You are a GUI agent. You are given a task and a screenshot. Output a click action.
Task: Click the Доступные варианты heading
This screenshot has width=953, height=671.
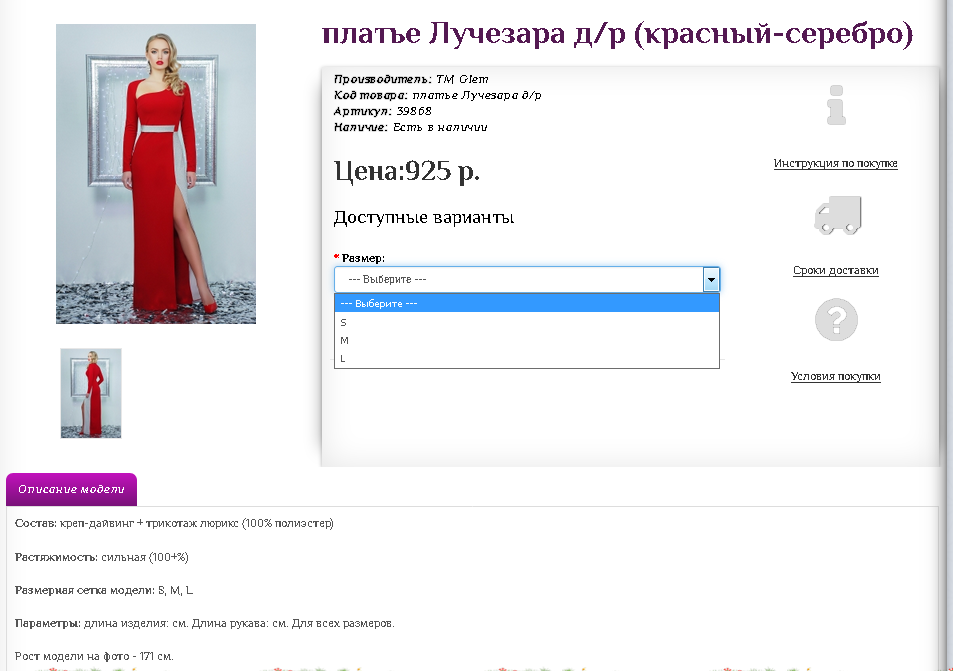click(x=424, y=218)
